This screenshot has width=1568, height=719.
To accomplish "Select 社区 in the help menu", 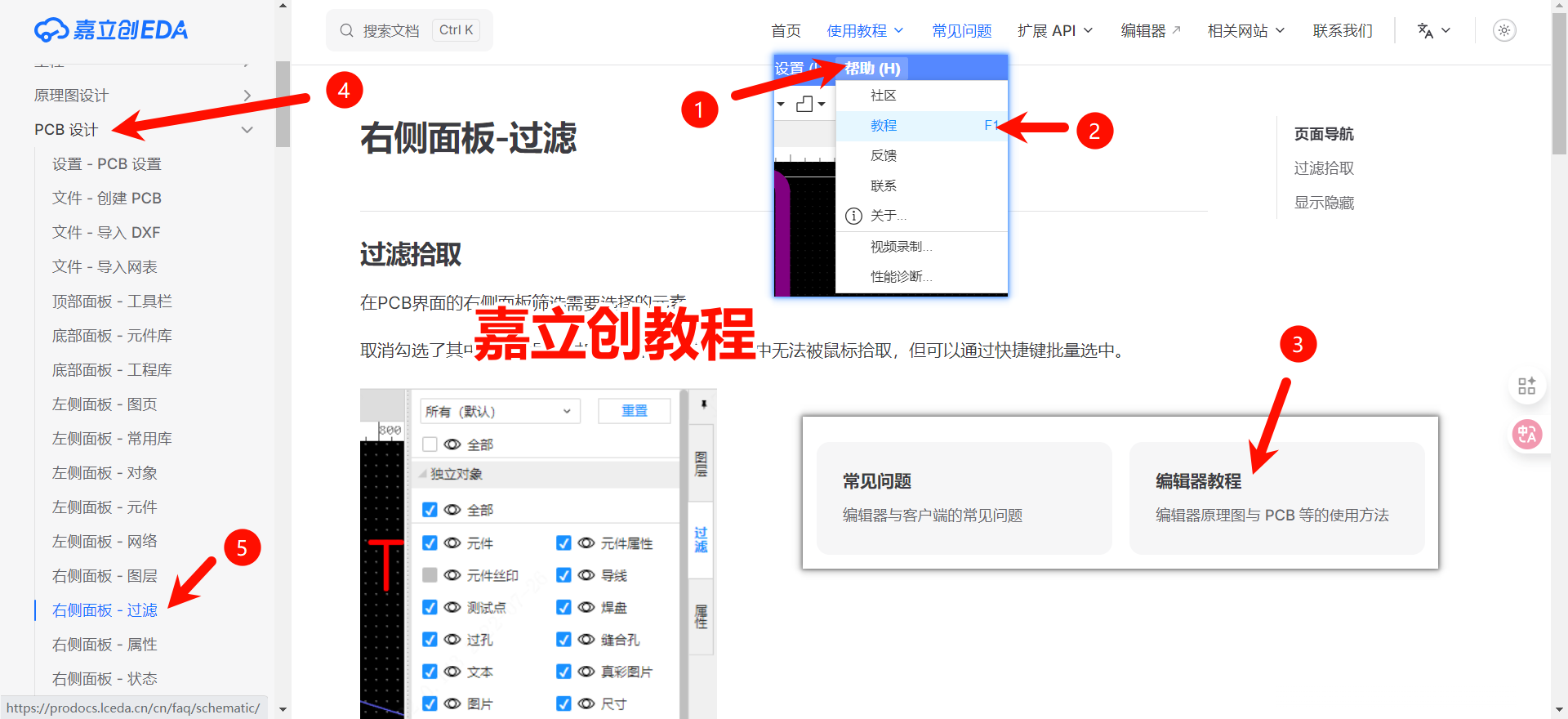I will [921, 96].
